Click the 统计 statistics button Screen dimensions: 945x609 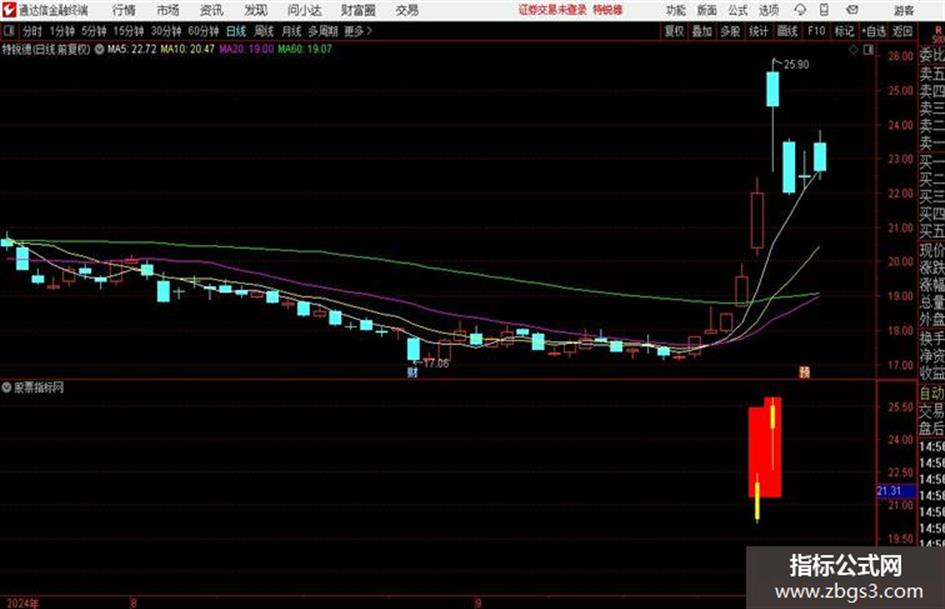(759, 31)
